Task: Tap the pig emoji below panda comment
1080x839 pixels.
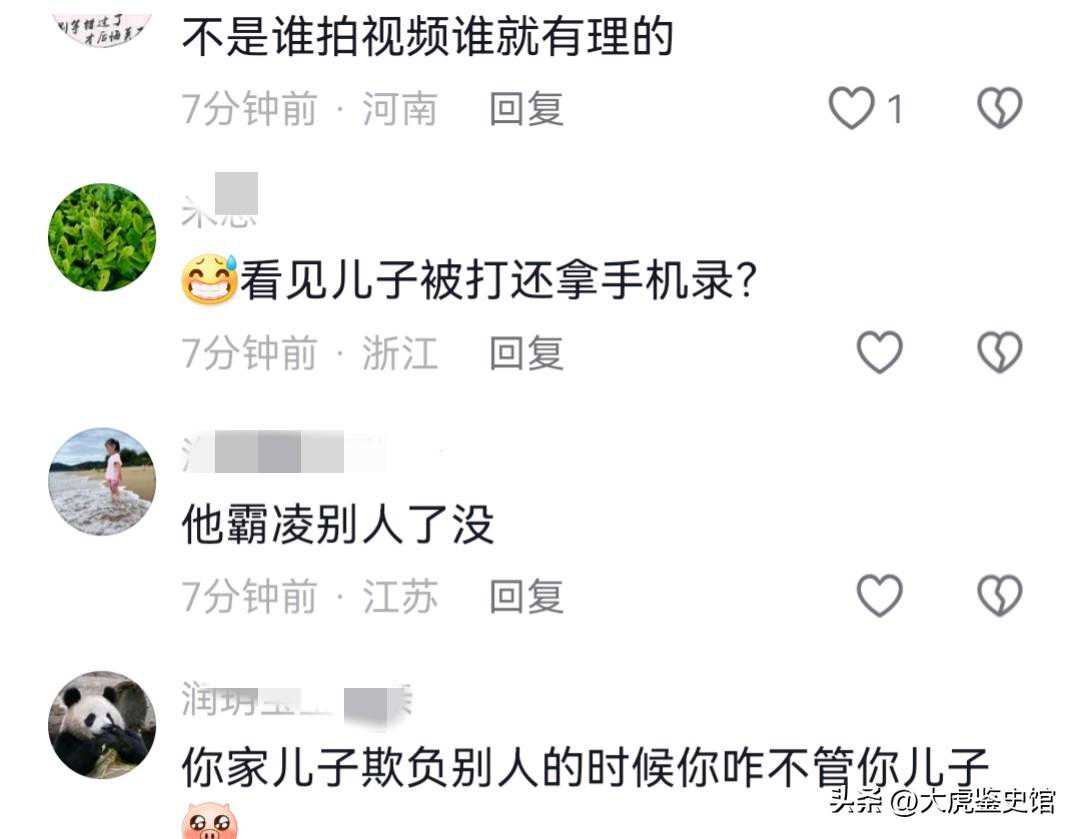Action: tap(209, 821)
